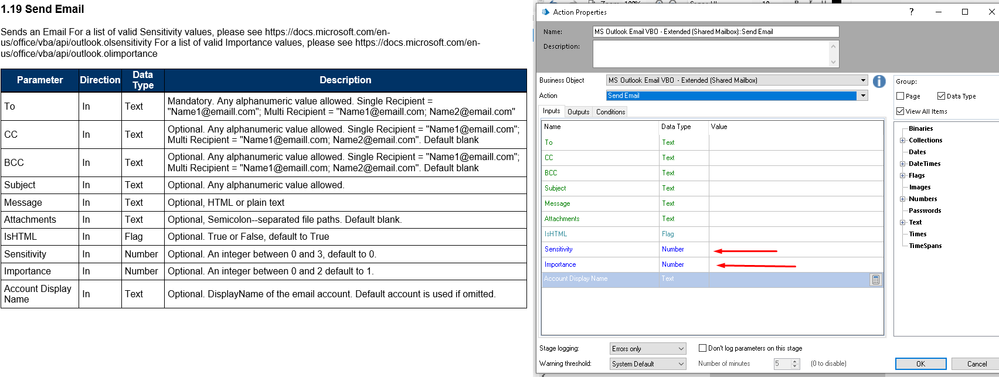The height and width of the screenshot is (377, 999).
Task: Open the expression calculator in Account Display Name row
Action: (876, 279)
